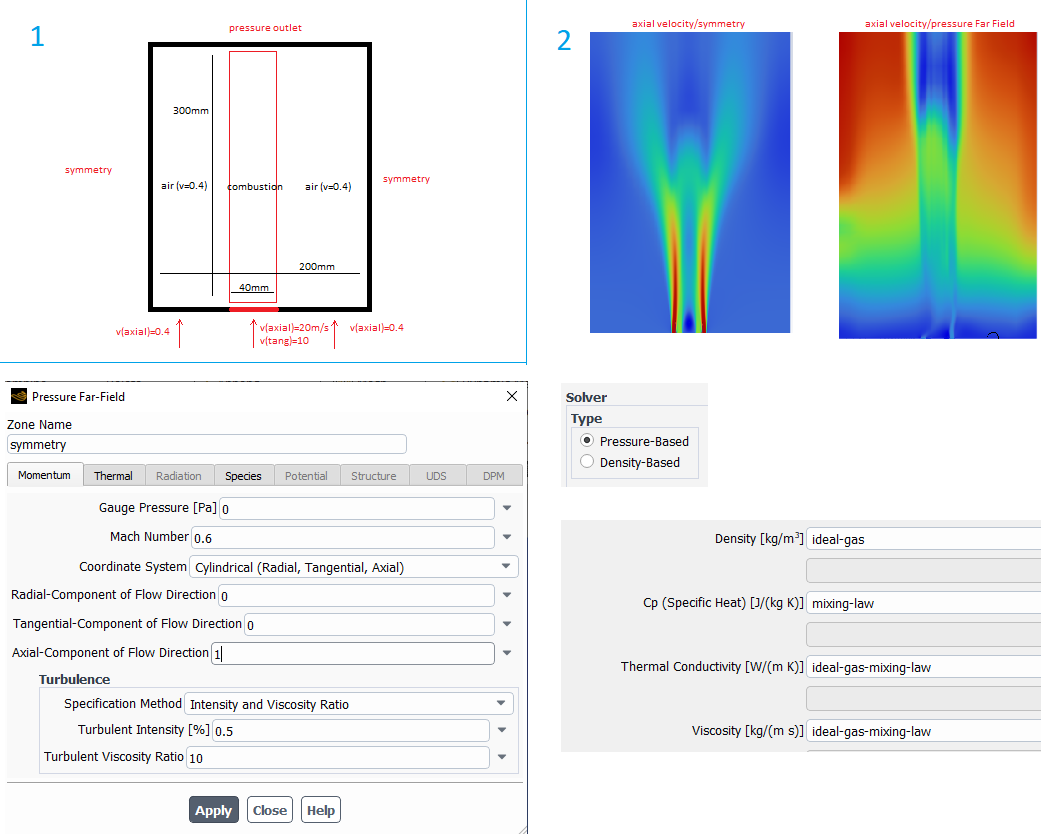Screen dimensions: 1041x834
Task: Click the Turbulent Viscosity Ratio input field
Action: pyautogui.click(x=338, y=758)
